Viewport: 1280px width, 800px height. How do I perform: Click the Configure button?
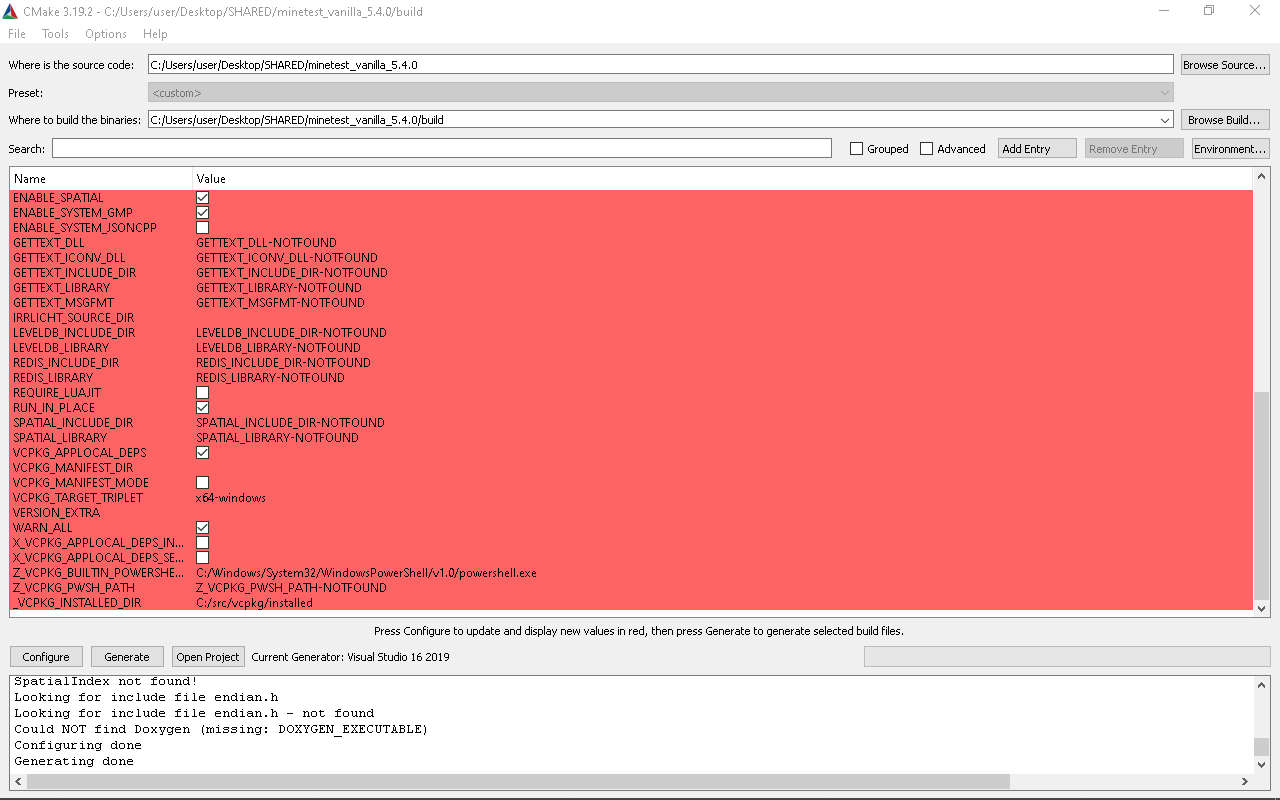[x=46, y=657]
